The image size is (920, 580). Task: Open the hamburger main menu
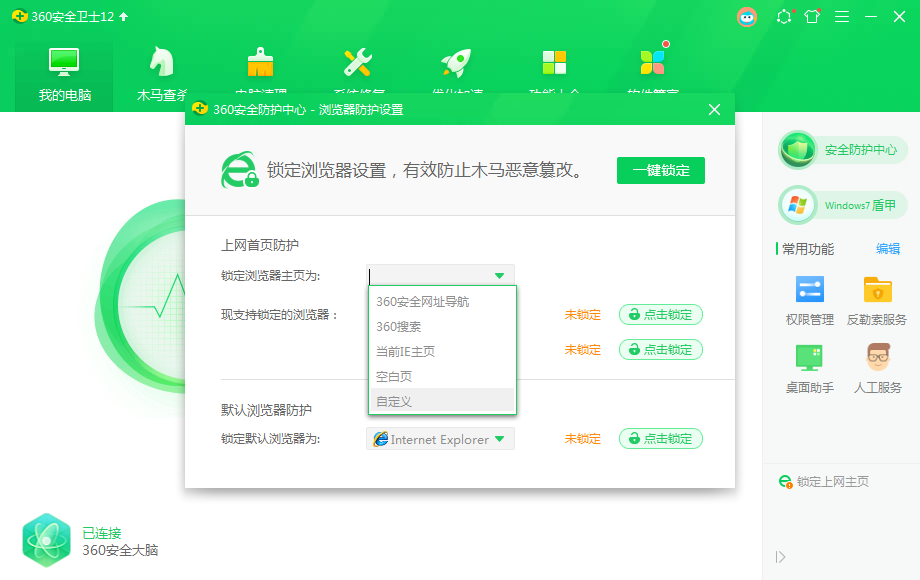pyautogui.click(x=842, y=16)
